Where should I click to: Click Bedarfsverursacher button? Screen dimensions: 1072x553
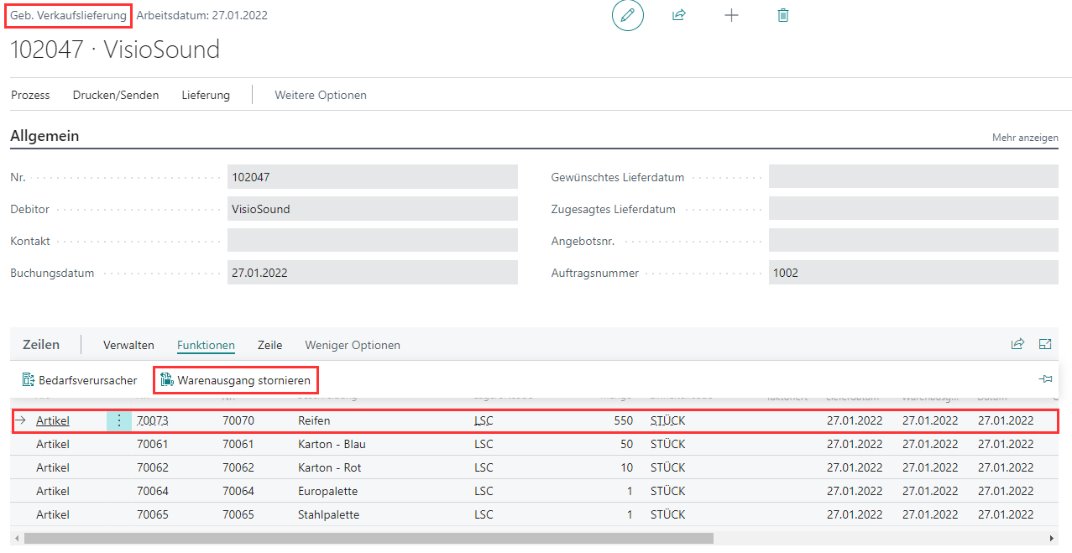click(79, 380)
